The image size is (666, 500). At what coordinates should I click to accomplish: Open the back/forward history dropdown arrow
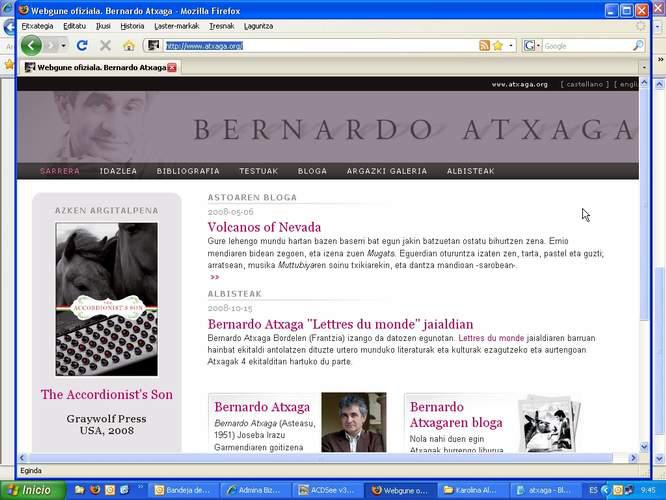click(63, 45)
